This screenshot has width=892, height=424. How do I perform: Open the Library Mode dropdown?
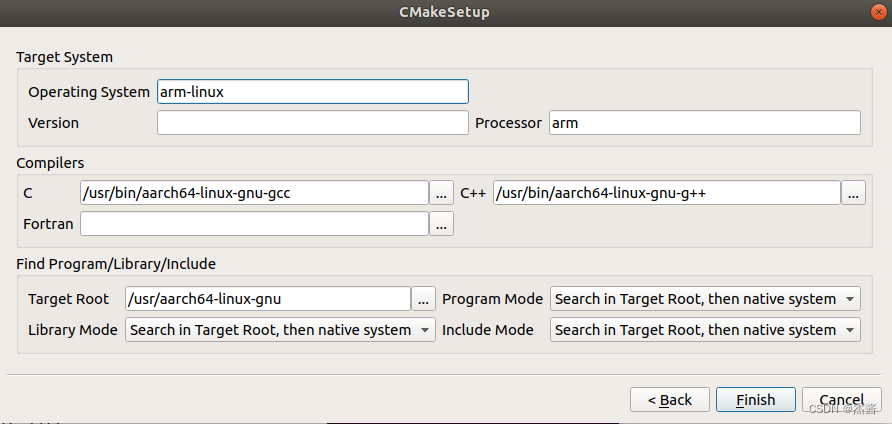(x=280, y=330)
